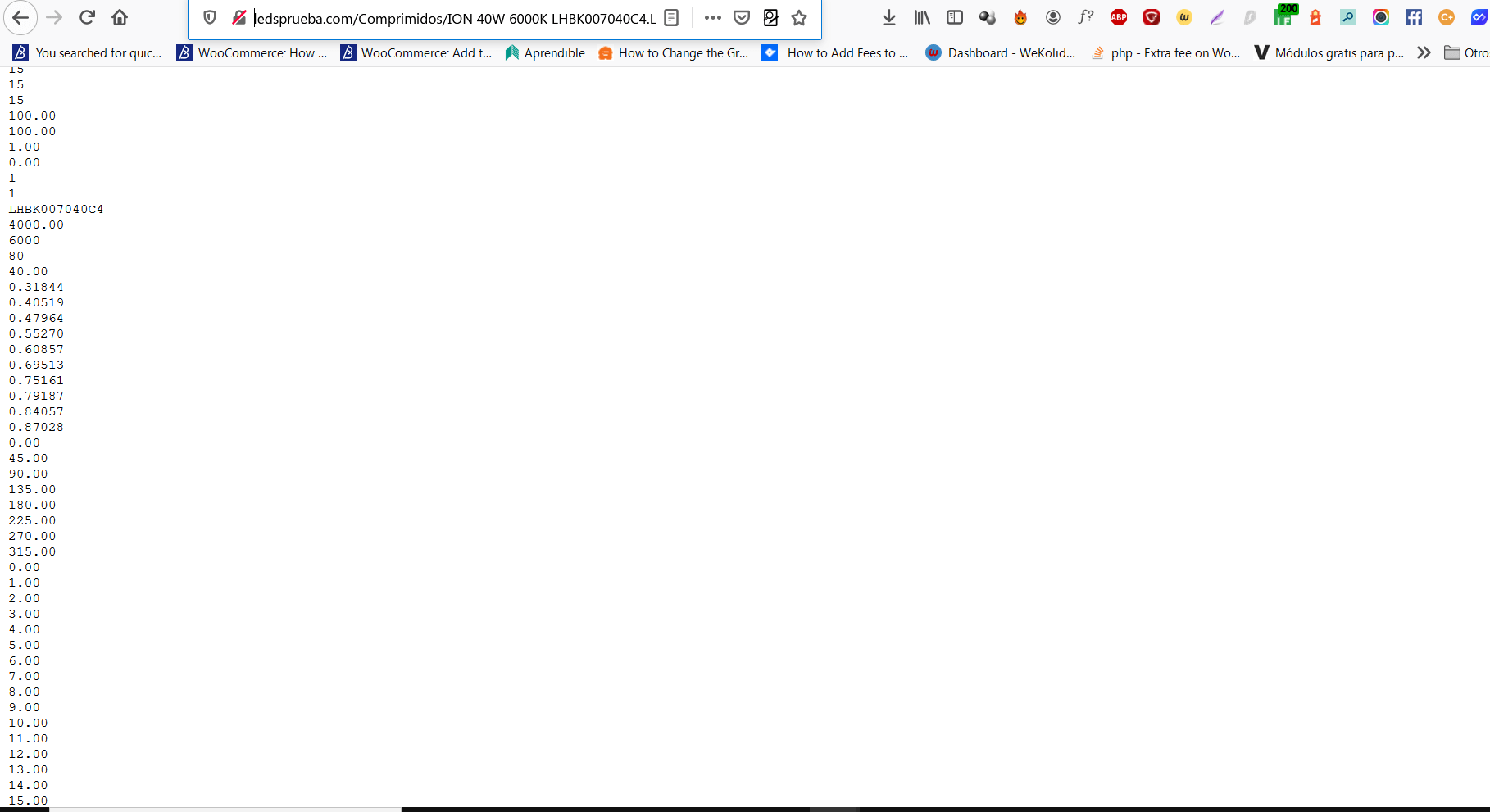Viewport: 1490px width, 812px height.
Task: Open the 'php - Extra fee on Wo...' bookmark
Action: click(x=1165, y=52)
